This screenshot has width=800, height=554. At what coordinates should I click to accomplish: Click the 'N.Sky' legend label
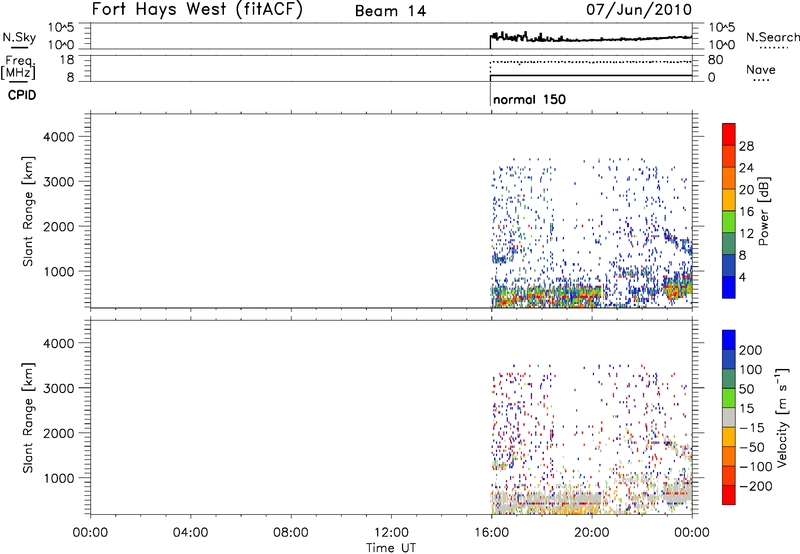point(19,37)
